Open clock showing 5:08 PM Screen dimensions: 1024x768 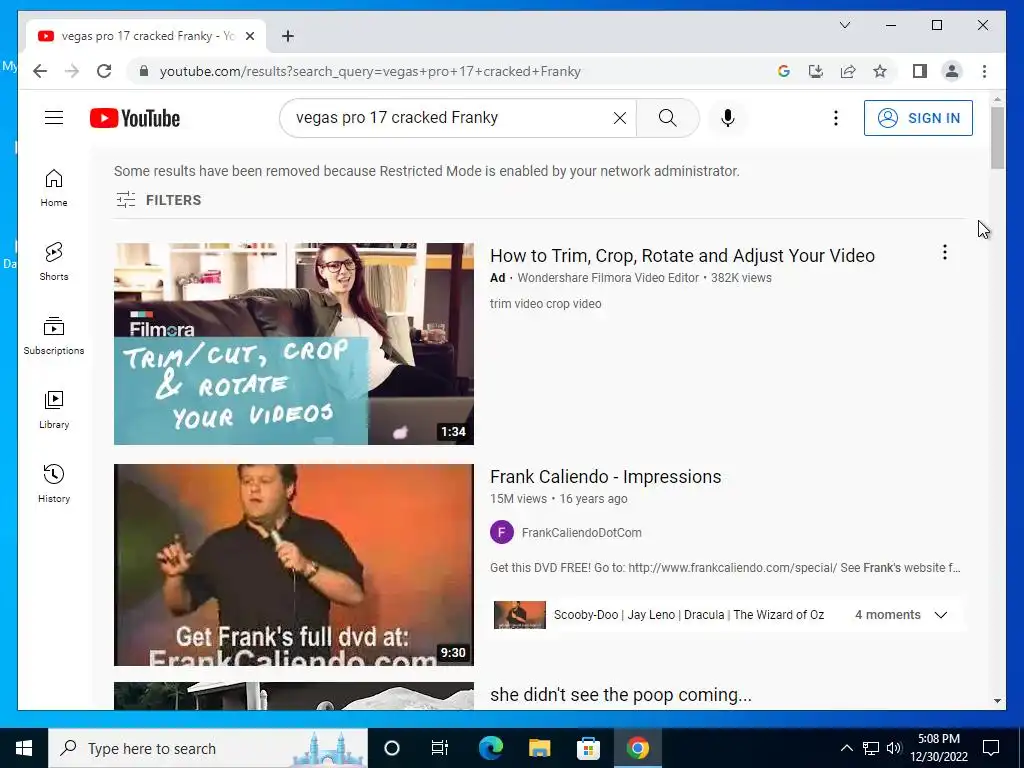pos(938,748)
